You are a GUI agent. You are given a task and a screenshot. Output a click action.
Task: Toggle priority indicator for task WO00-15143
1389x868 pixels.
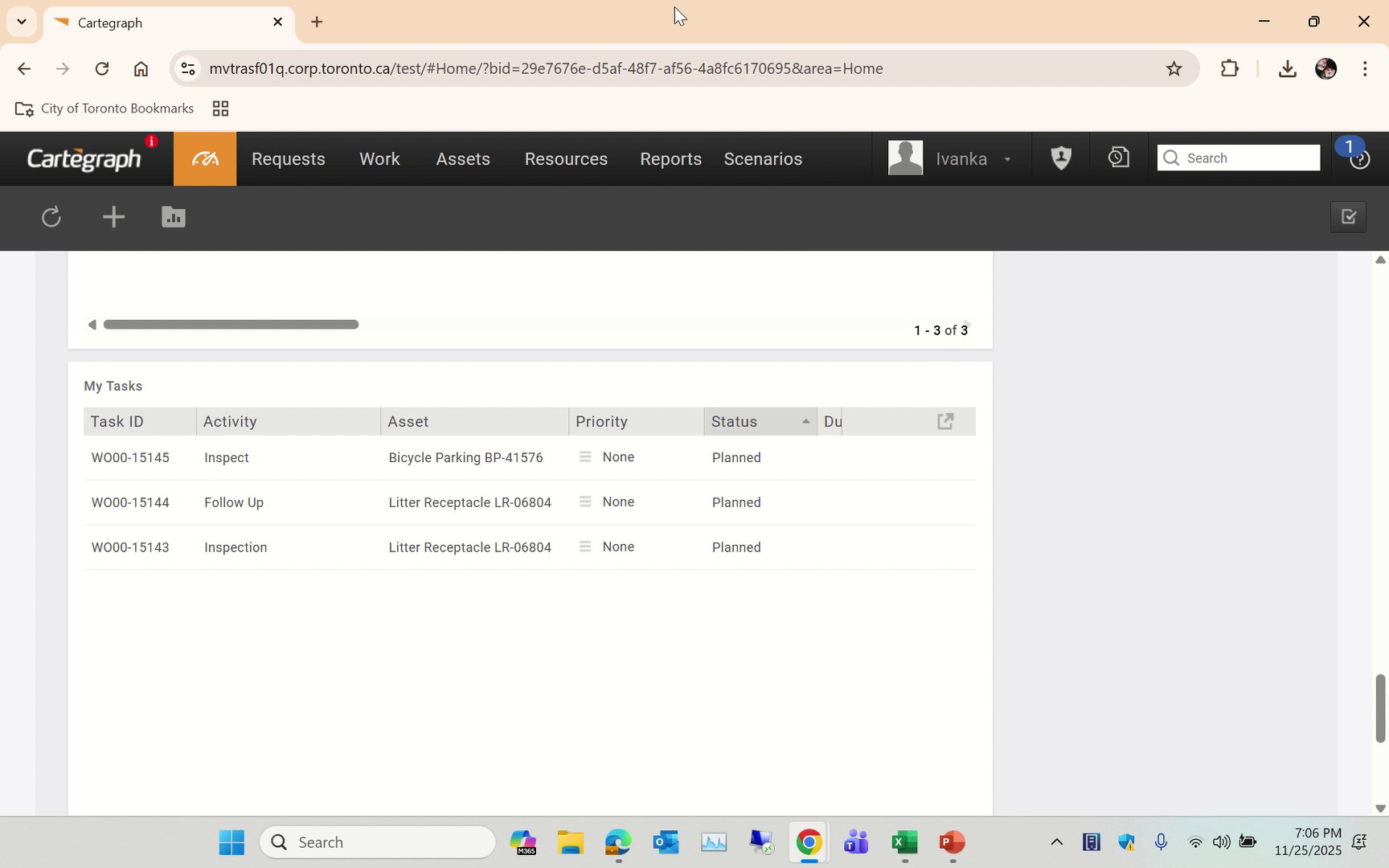click(585, 547)
